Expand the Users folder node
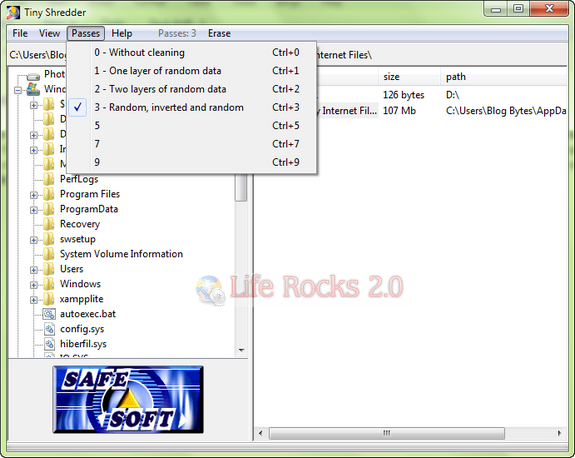The width and height of the screenshot is (575, 458). click(x=34, y=270)
